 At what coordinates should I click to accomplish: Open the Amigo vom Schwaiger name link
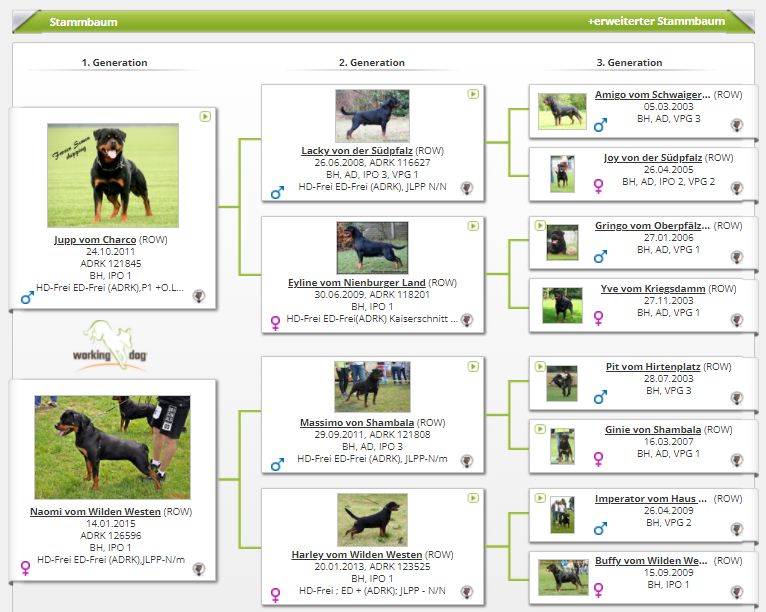[652, 95]
